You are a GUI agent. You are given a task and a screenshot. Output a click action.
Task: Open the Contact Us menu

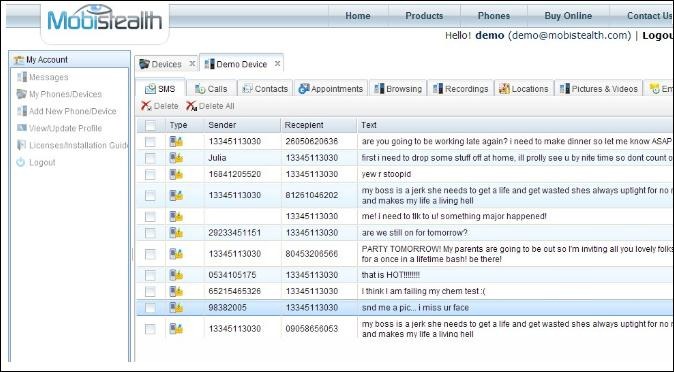(649, 16)
